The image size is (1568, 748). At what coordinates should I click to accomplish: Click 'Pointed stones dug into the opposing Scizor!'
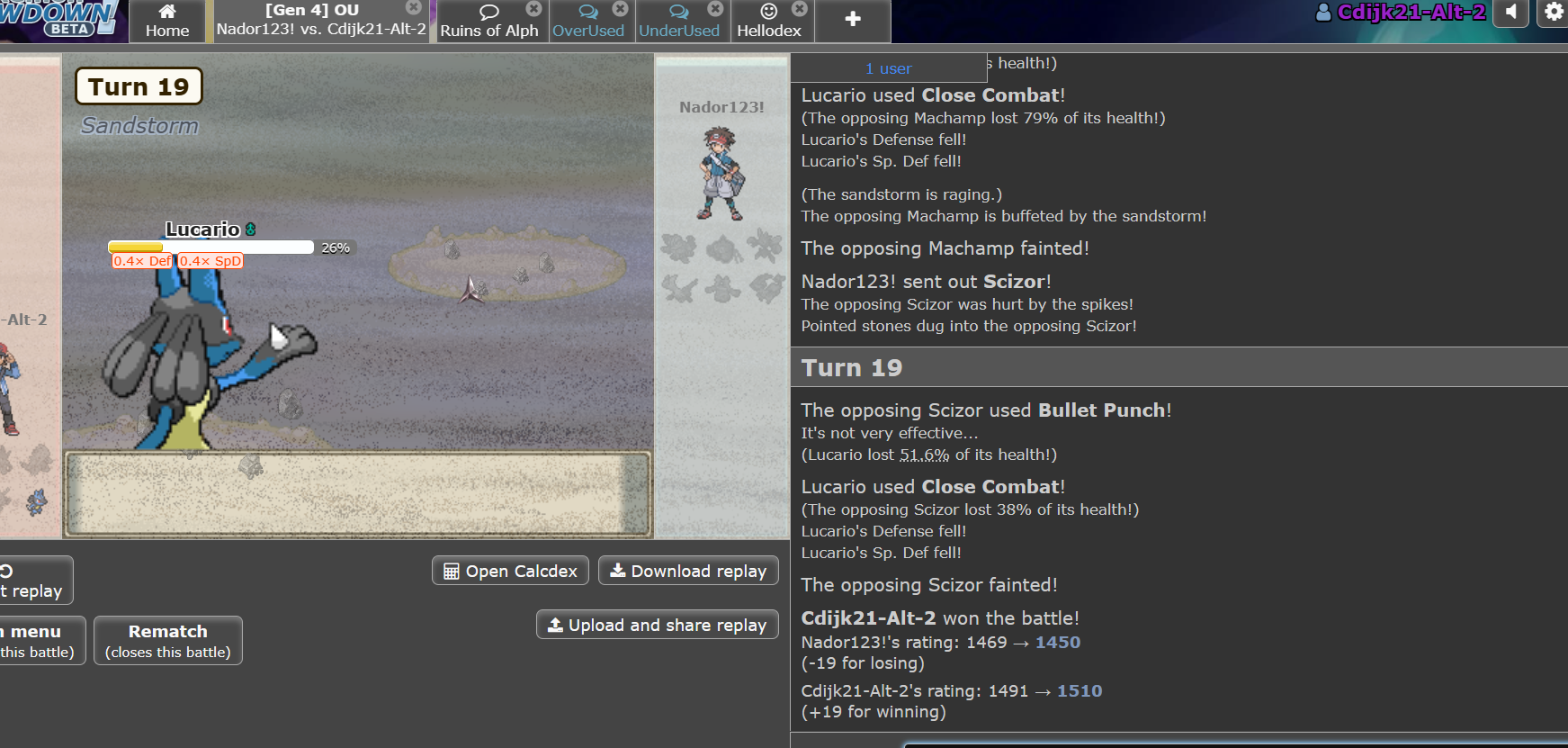coord(969,326)
